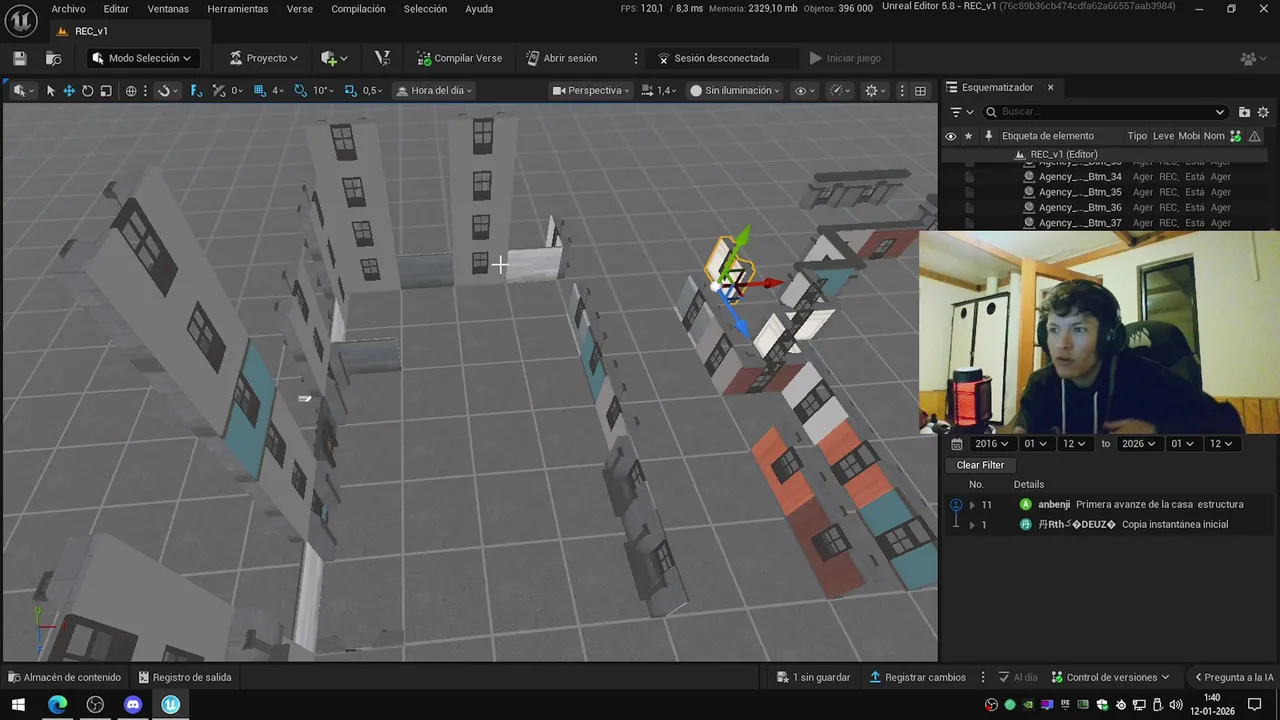Click the source control status column icon
1280x720 pixels.
[x=1235, y=136]
